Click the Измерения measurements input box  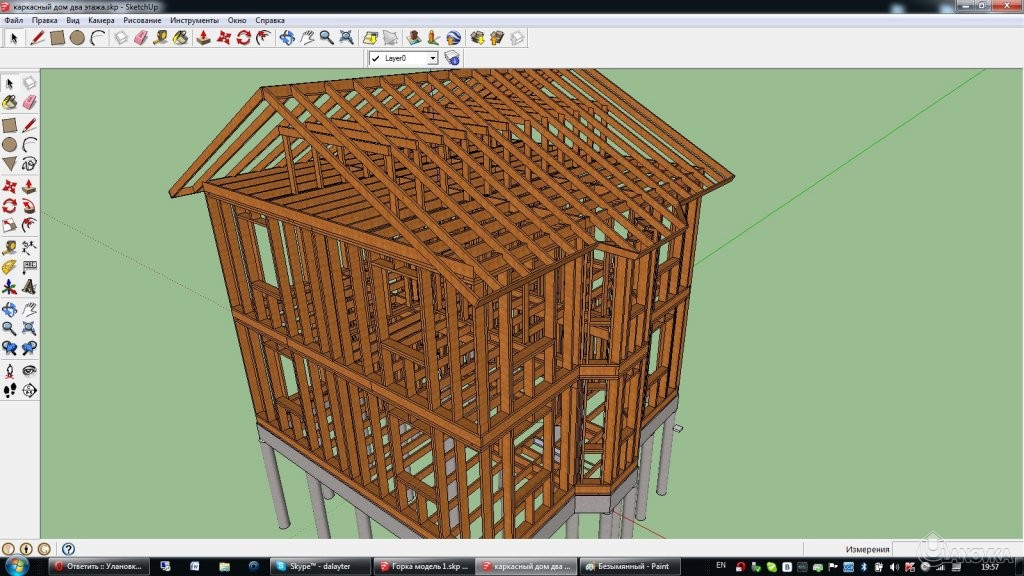pos(955,549)
